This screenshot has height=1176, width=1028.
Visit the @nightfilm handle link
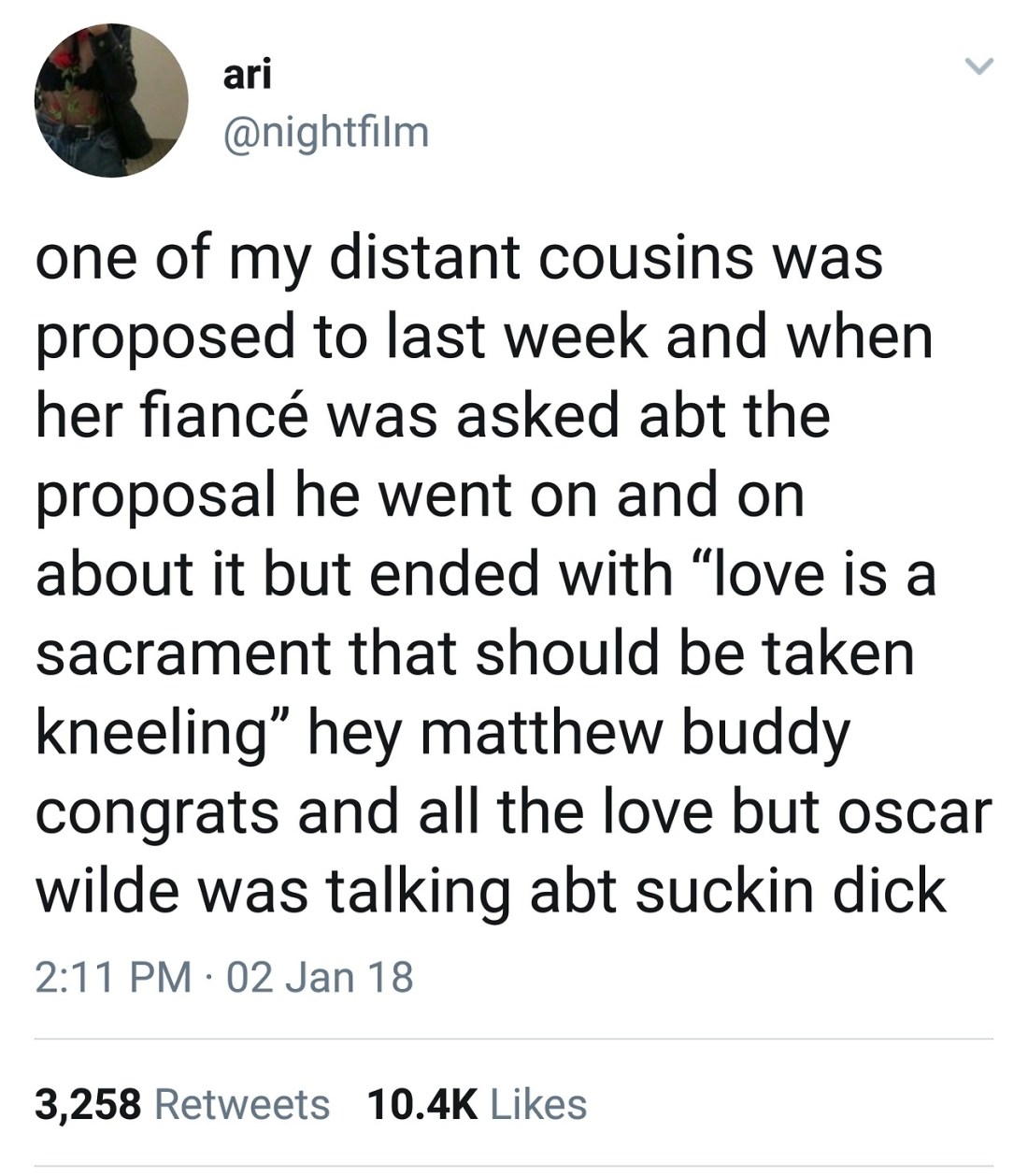pyautogui.click(x=325, y=134)
